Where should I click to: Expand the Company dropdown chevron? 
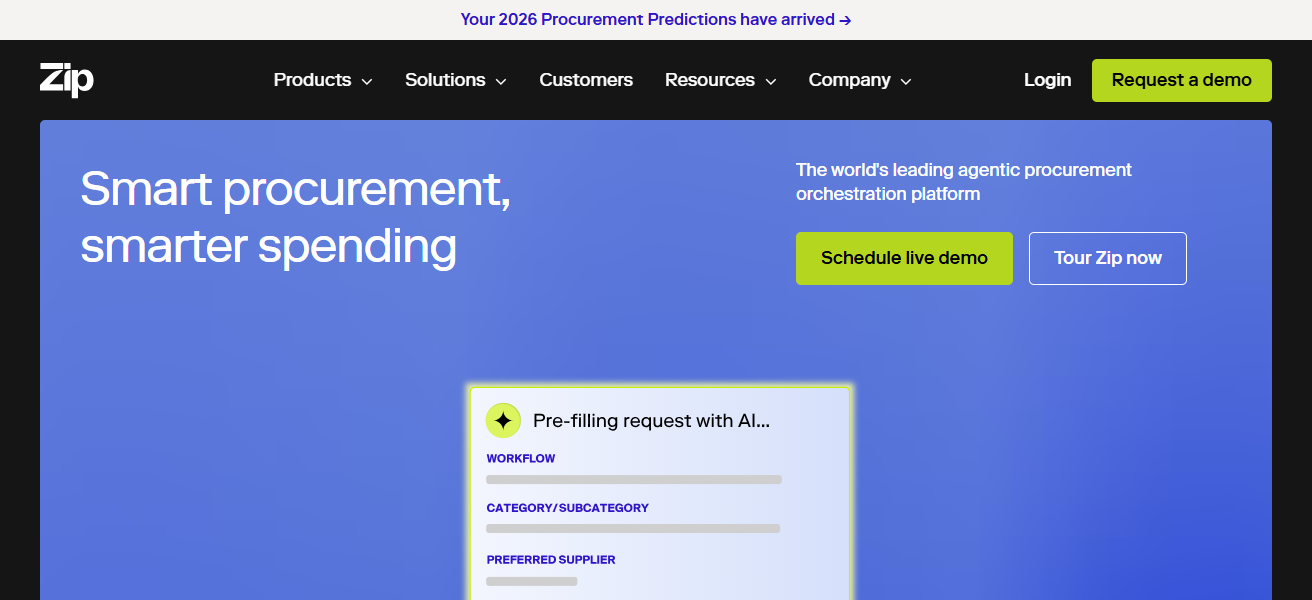click(x=906, y=82)
